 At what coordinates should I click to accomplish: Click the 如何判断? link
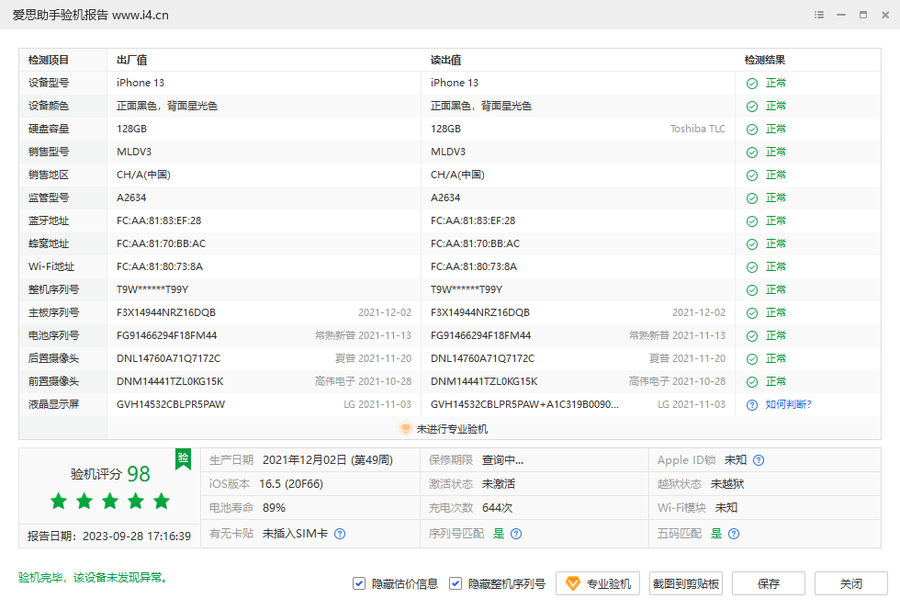tap(788, 404)
